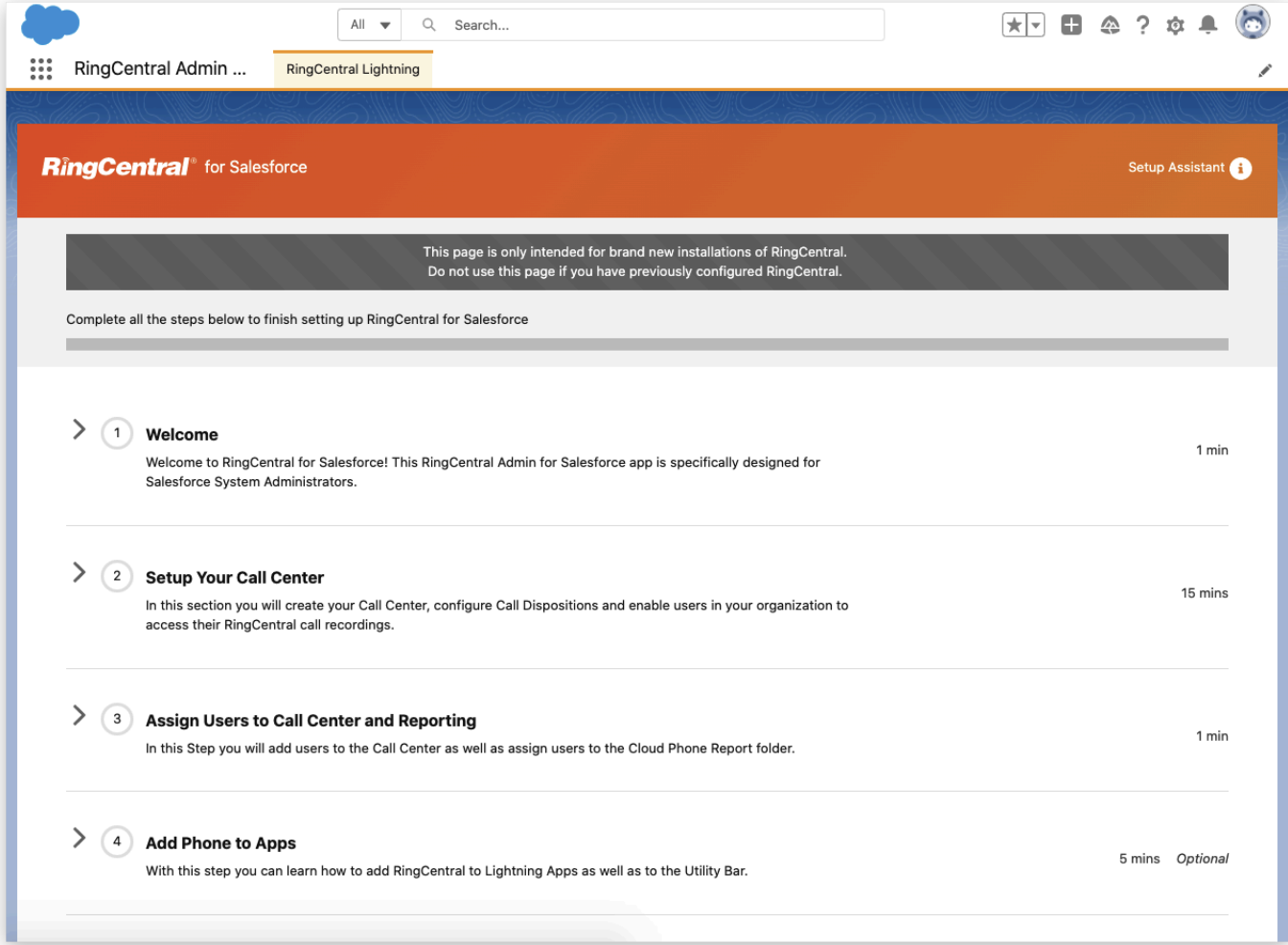Open the global actions plus icon
The image size is (1288, 945).
pos(1071,25)
